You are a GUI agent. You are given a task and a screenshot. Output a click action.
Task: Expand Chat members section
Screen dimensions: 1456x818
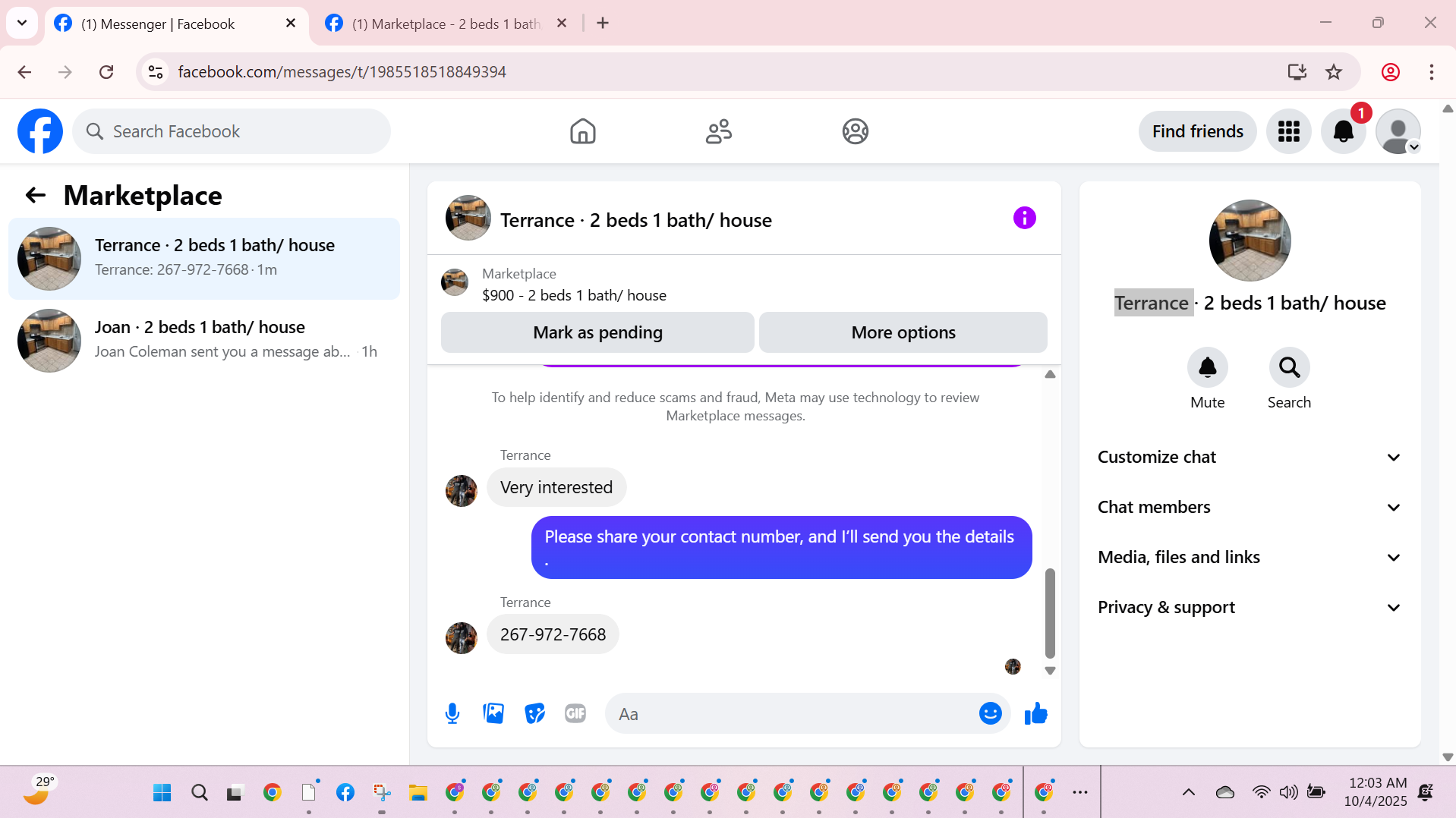point(1250,507)
